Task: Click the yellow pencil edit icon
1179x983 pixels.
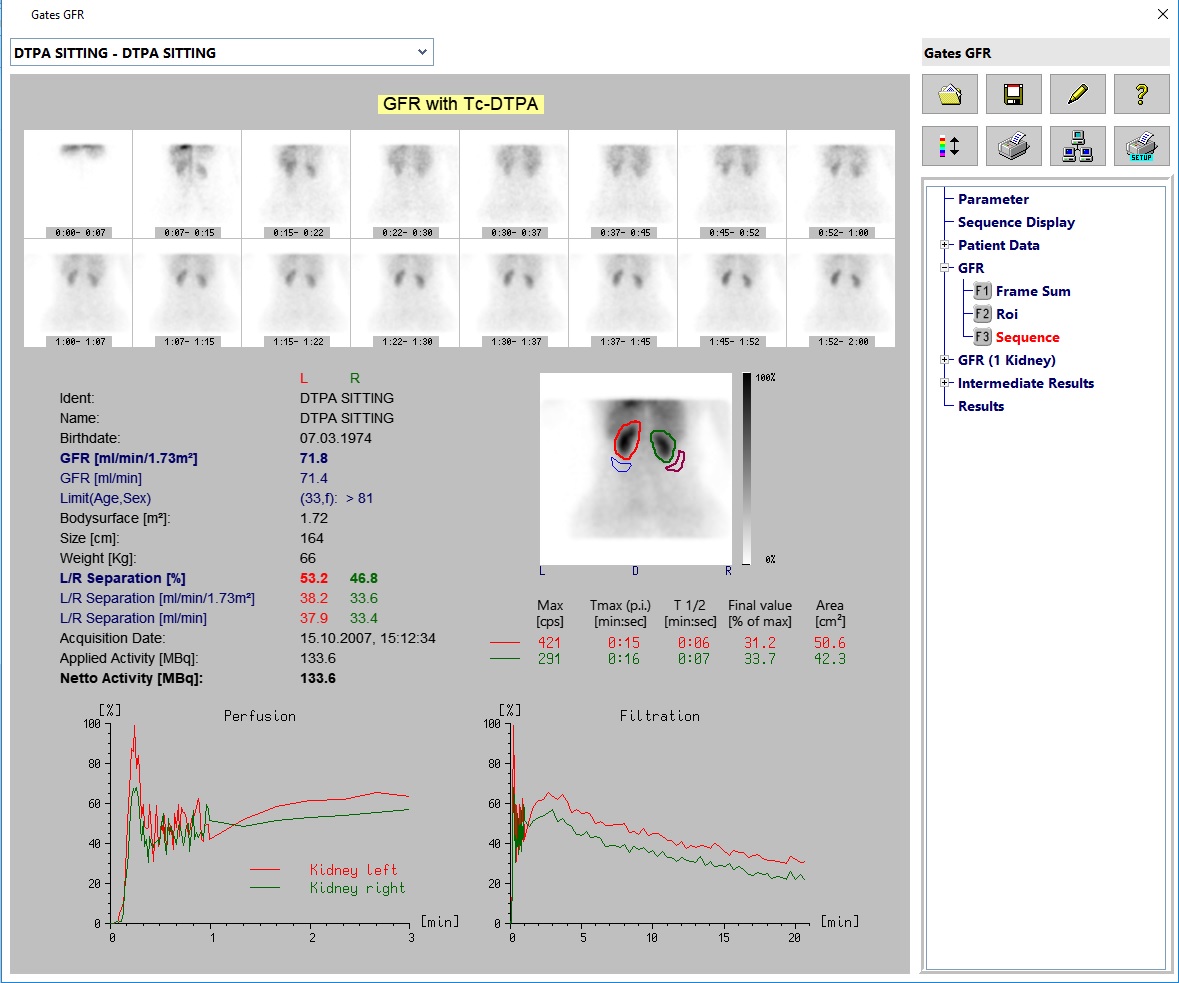Action: [1078, 94]
